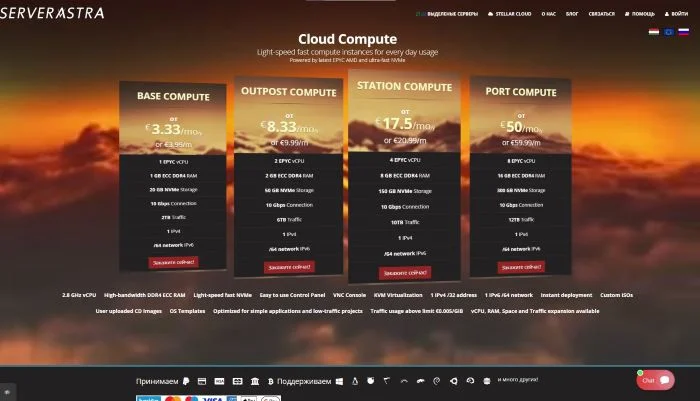Viewport: 700px width, 401px height.
Task: Click the PORT COMPUTE heading
Action: point(521,92)
